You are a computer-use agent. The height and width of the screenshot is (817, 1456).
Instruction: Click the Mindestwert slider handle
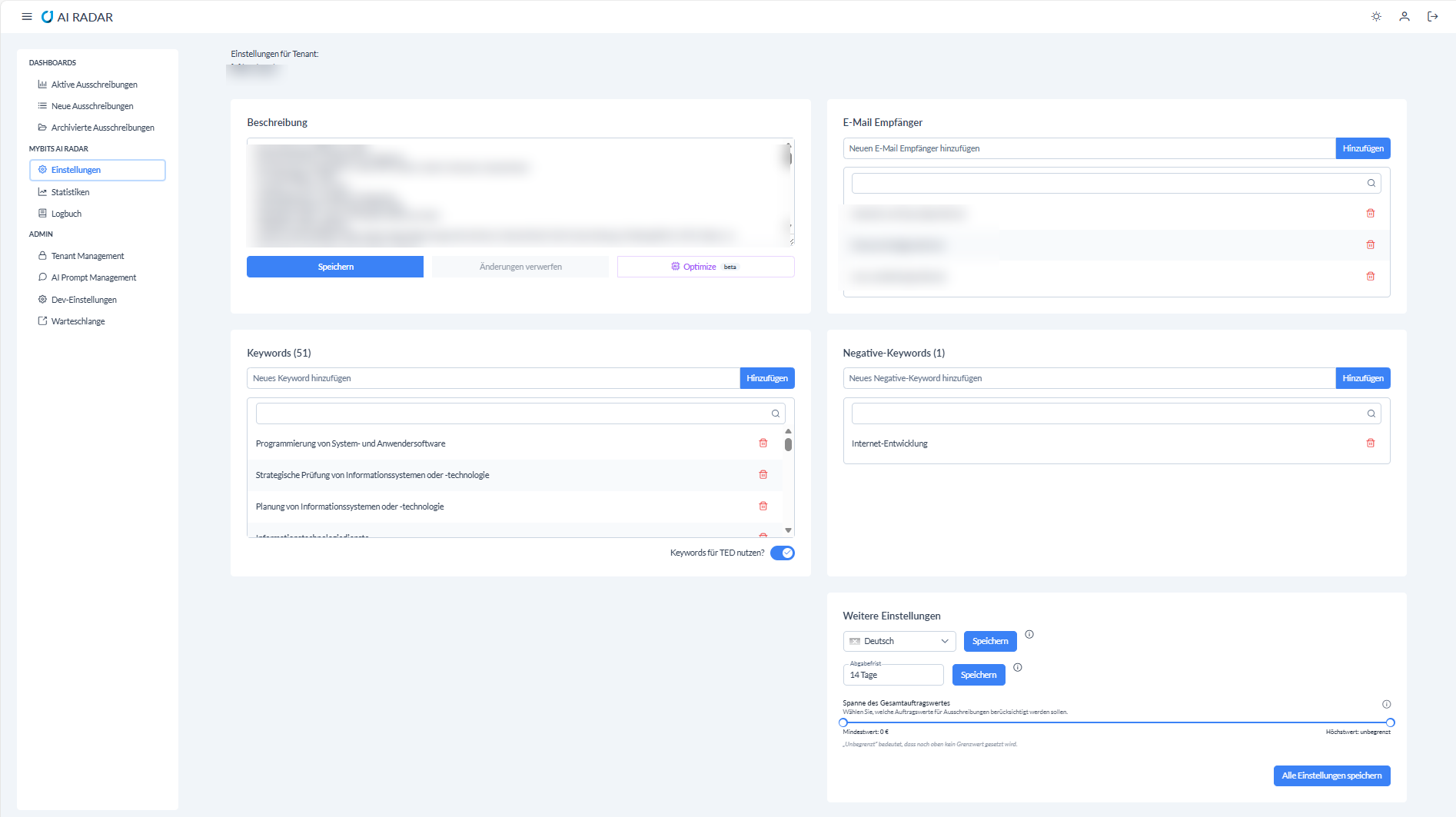click(x=843, y=722)
